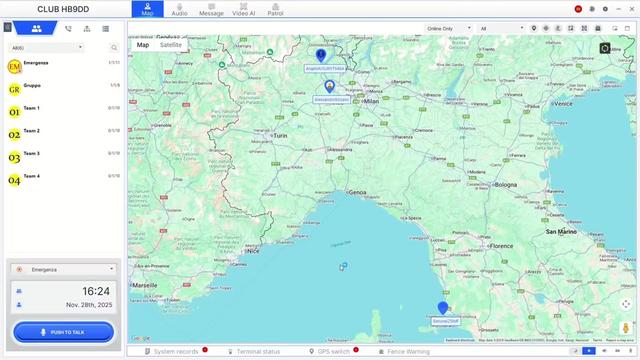Click the yellow 01 group badge
The image size is (640, 360).
[x=14, y=112]
